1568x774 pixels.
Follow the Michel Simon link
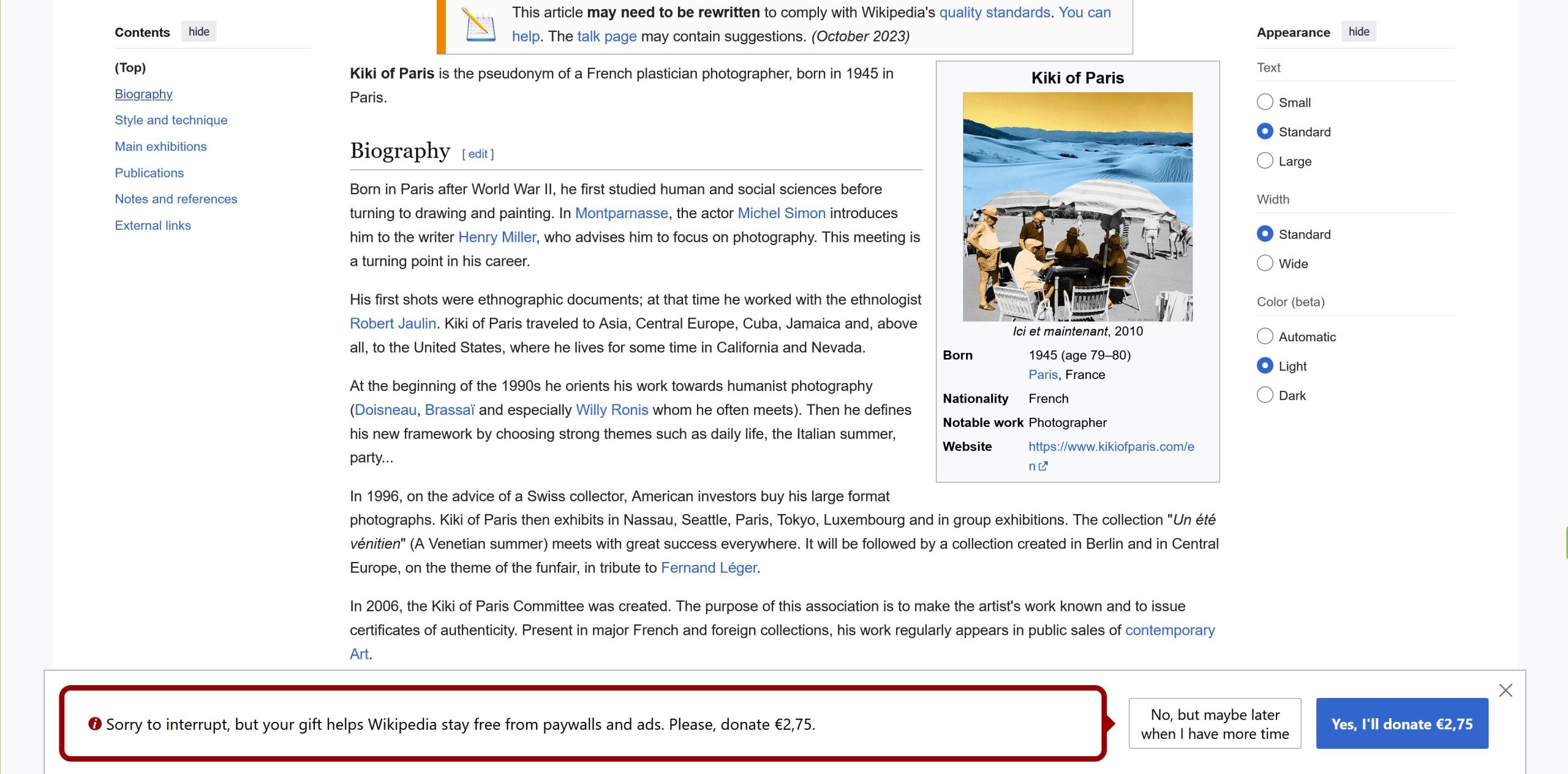(x=782, y=213)
